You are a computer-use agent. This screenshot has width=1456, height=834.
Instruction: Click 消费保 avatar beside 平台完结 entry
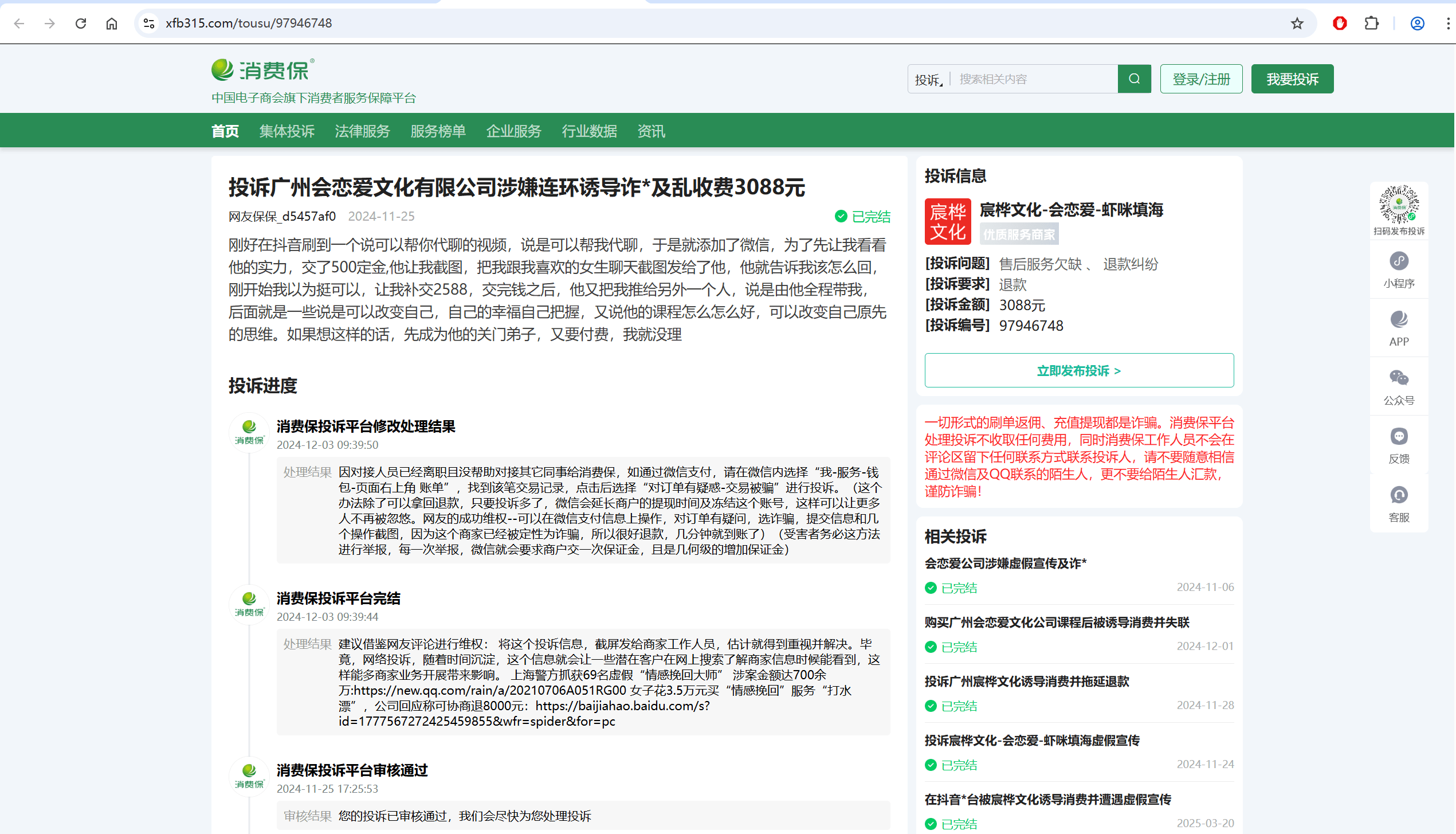click(249, 604)
